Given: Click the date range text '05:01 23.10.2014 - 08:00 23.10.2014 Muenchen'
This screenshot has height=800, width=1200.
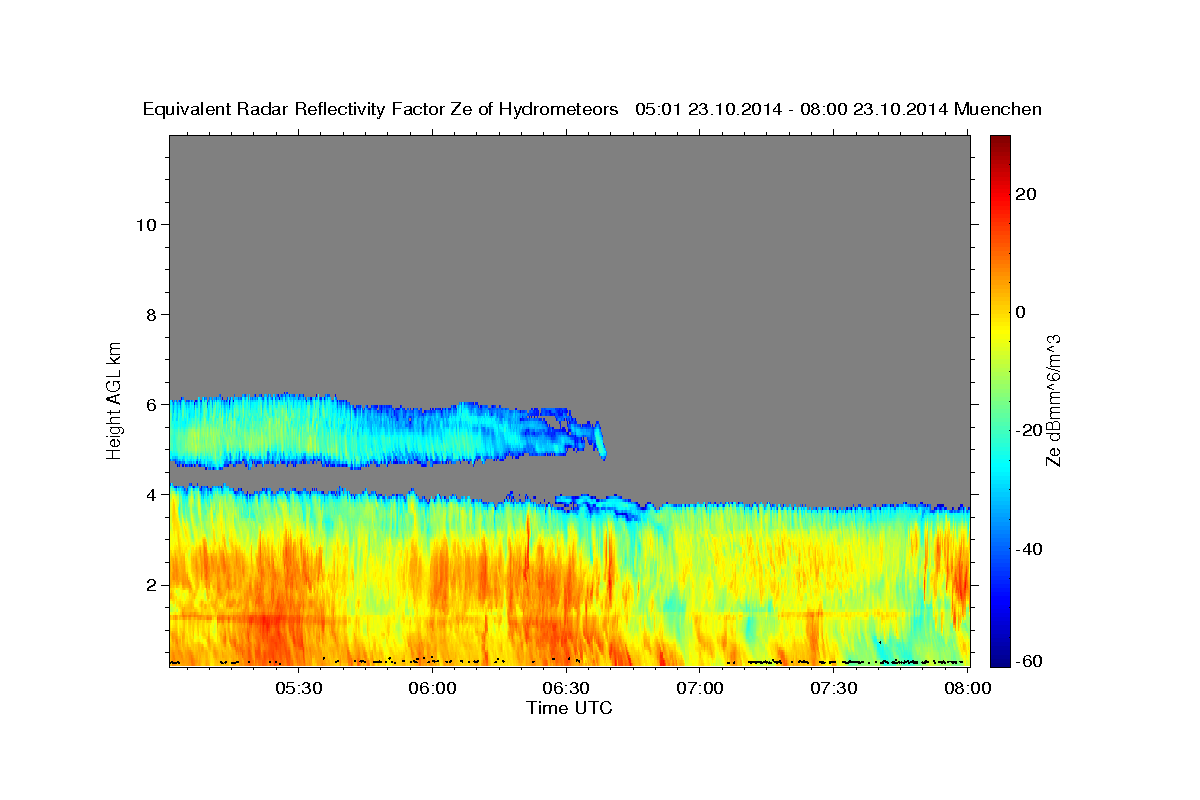Looking at the screenshot, I should (x=838, y=109).
